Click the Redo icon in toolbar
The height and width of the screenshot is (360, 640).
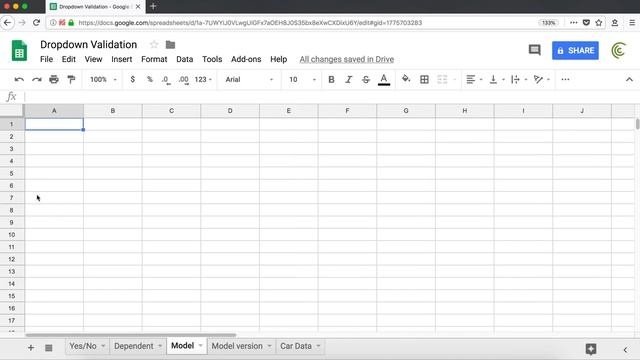[x=37, y=80]
